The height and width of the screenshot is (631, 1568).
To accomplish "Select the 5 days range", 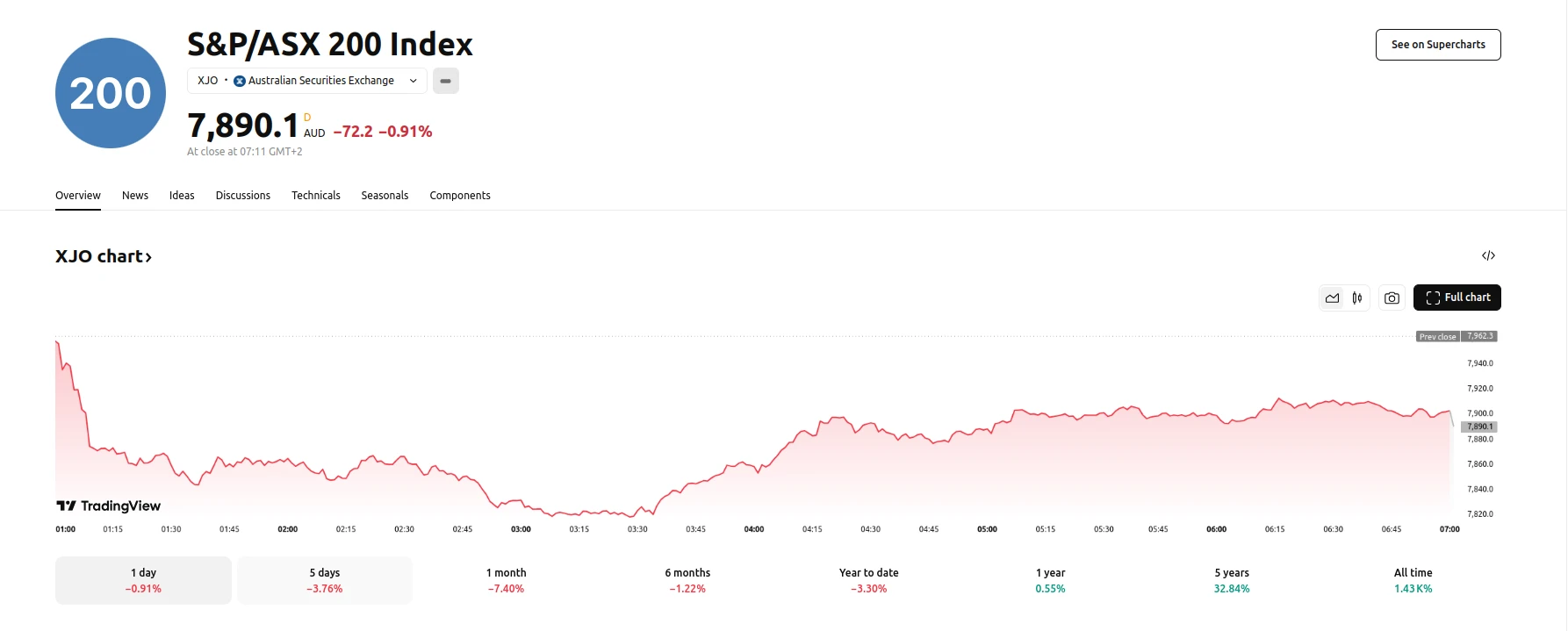I will (x=325, y=580).
